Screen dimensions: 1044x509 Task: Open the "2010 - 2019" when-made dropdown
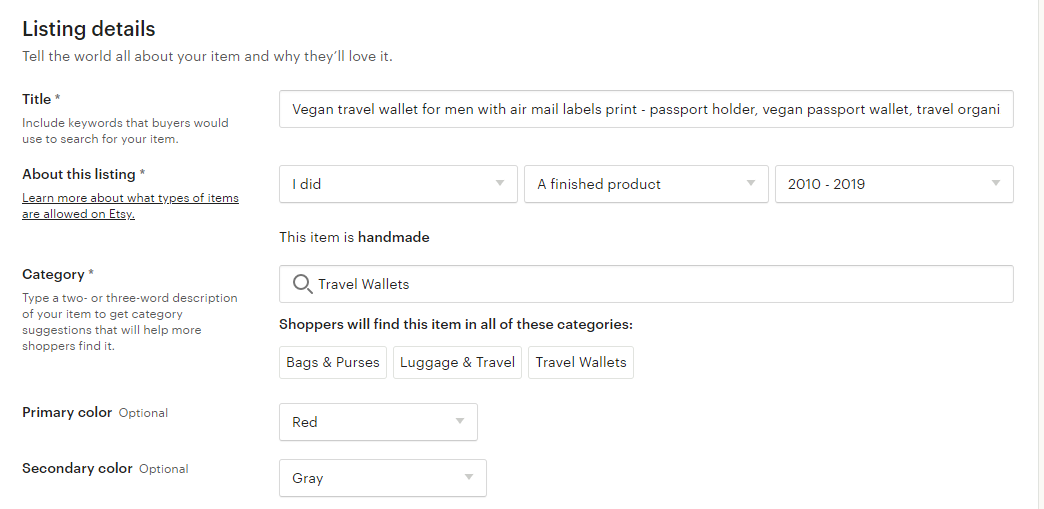pos(894,184)
